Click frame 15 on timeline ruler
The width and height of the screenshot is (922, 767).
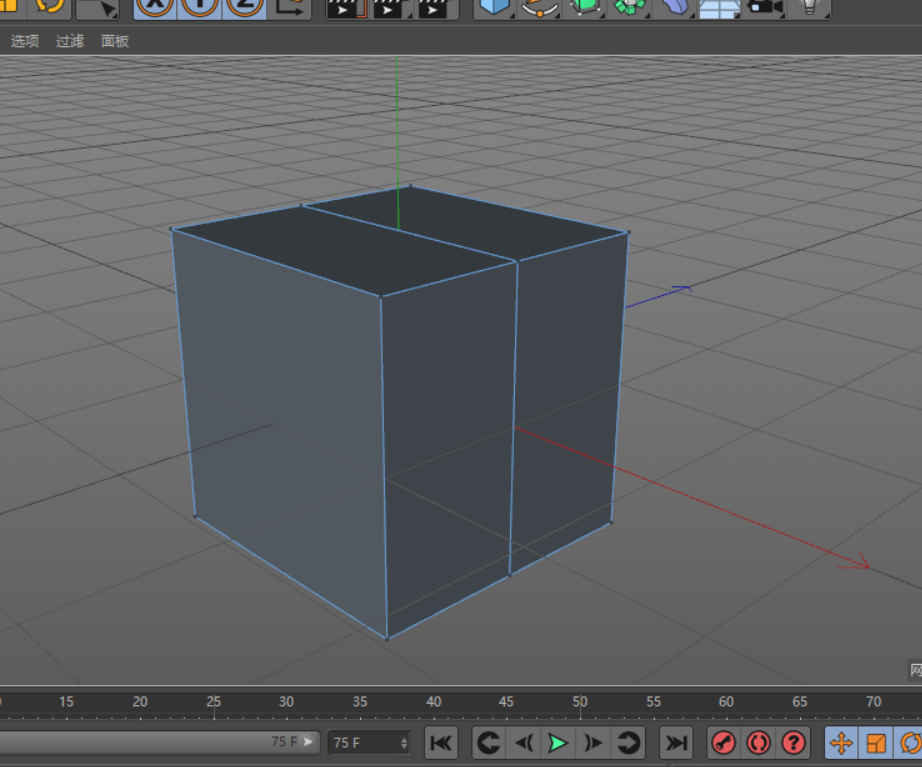pyautogui.click(x=66, y=702)
